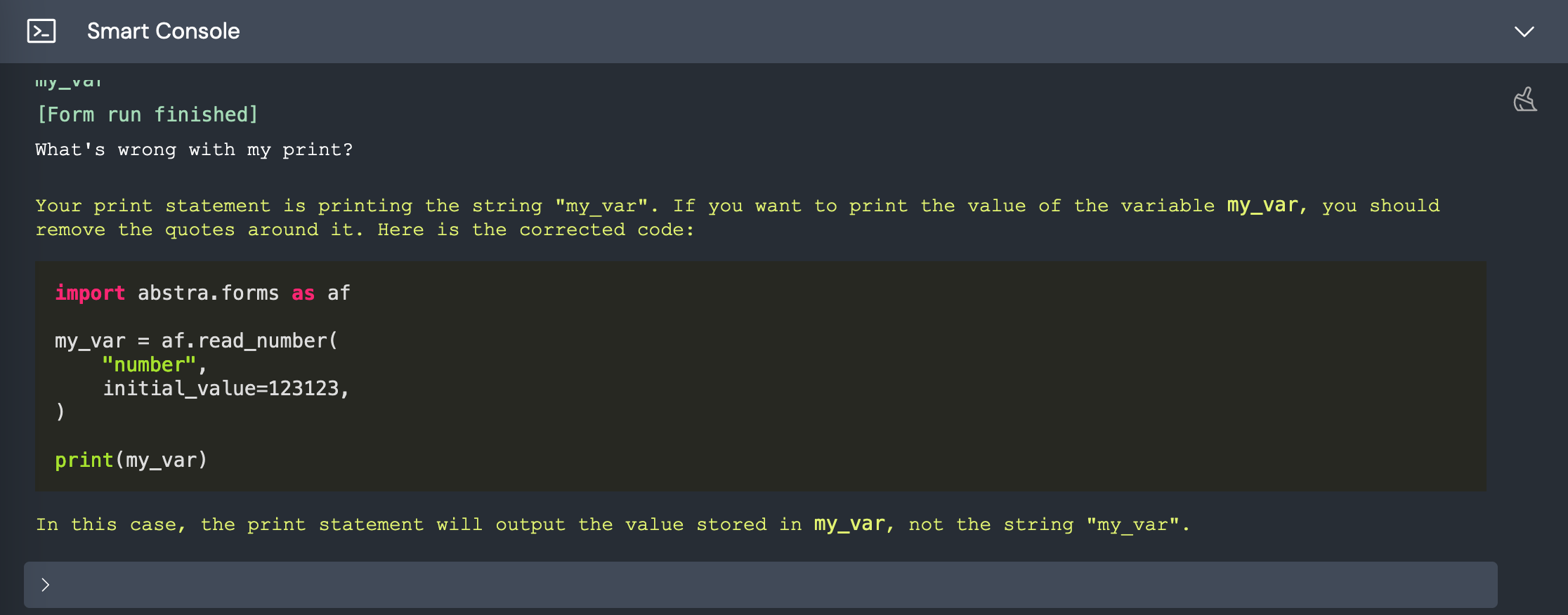Click the "print(my_var)" code line

click(x=131, y=460)
